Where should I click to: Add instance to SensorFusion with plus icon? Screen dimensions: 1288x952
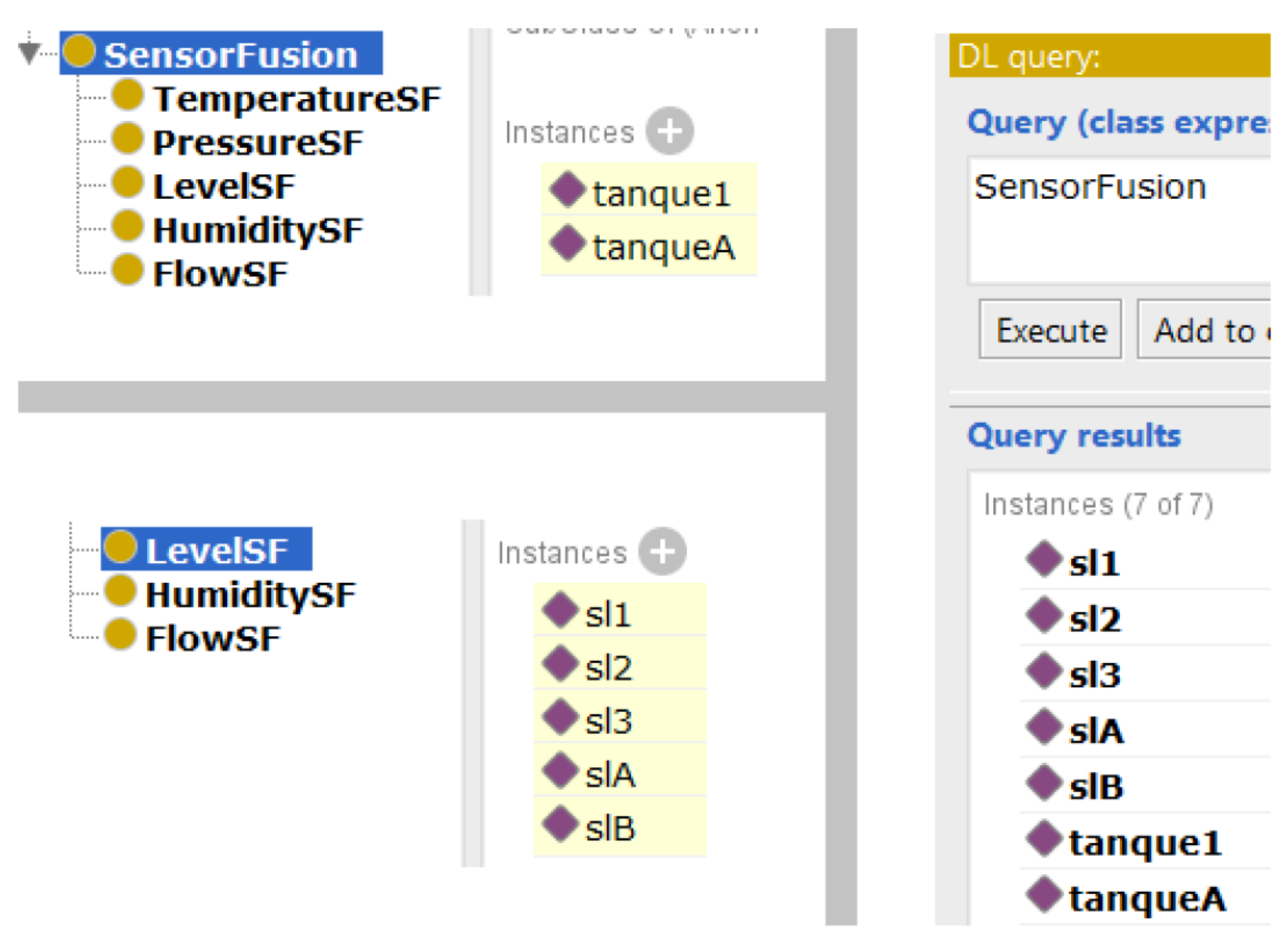pos(669,131)
